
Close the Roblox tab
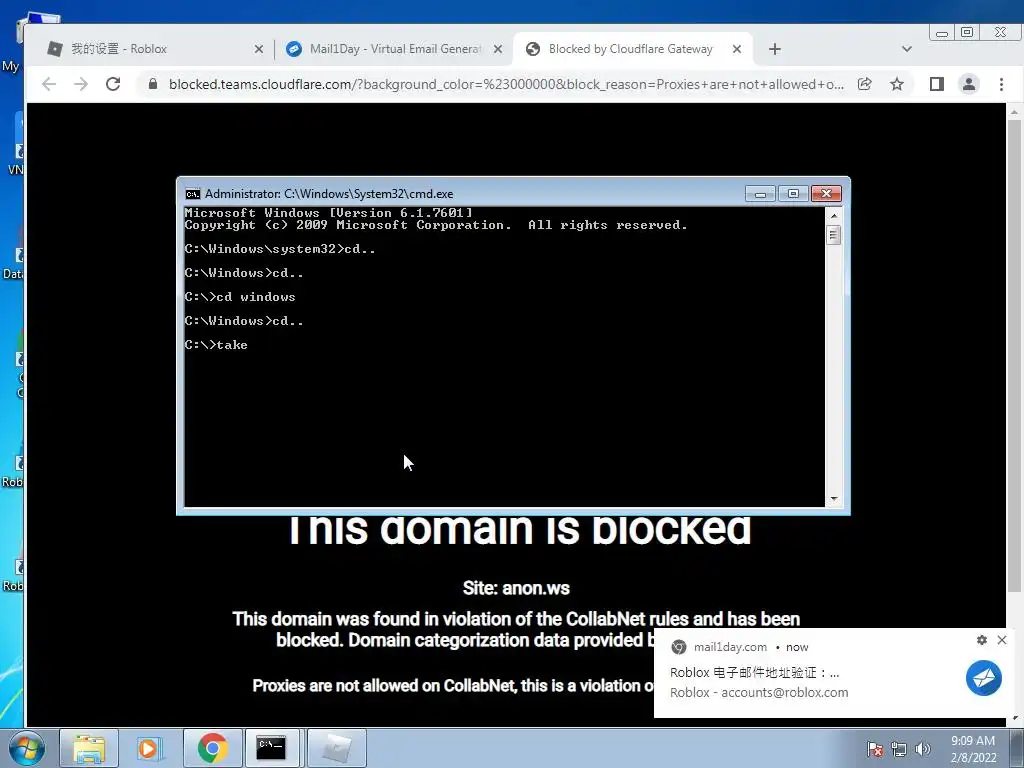tap(259, 49)
